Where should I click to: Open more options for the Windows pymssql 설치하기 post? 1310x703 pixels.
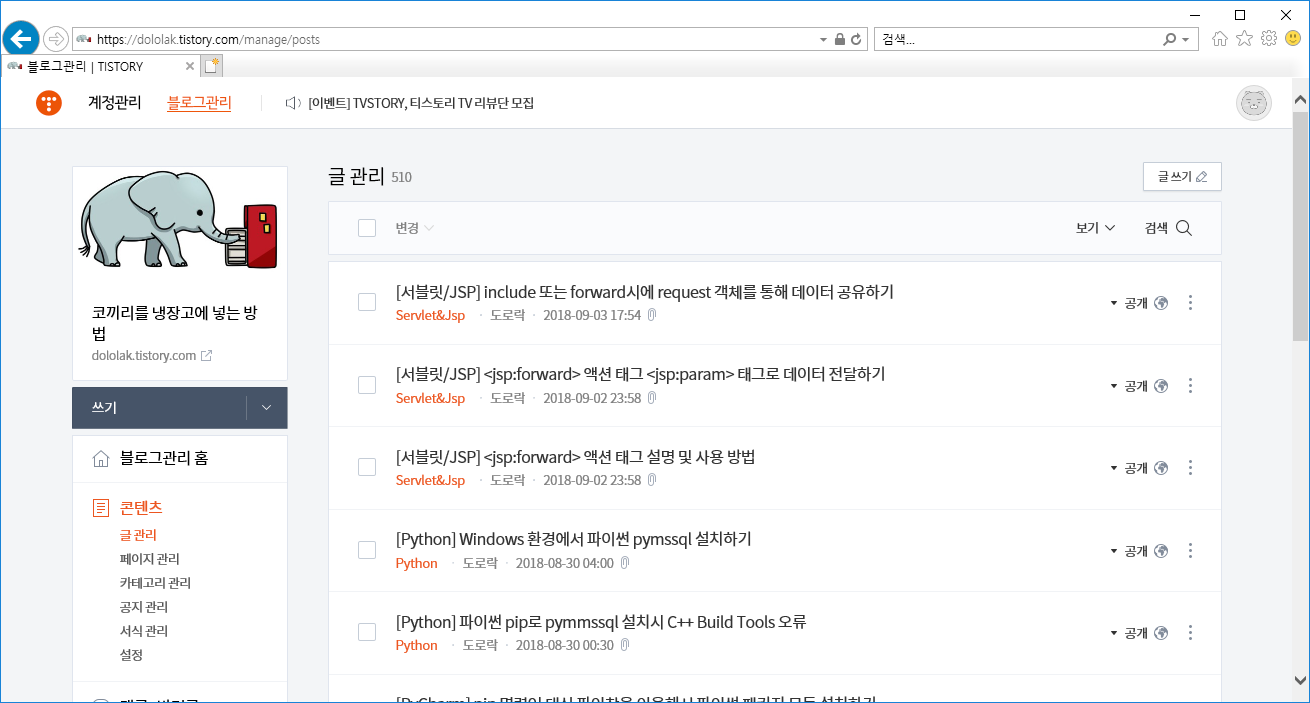(x=1190, y=550)
